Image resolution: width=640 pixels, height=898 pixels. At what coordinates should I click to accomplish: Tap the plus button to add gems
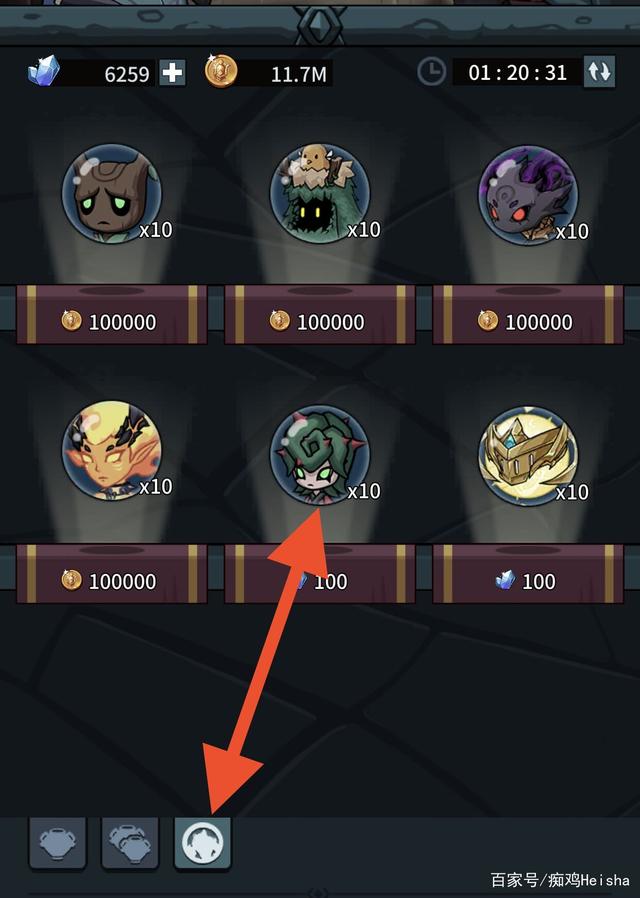172,73
